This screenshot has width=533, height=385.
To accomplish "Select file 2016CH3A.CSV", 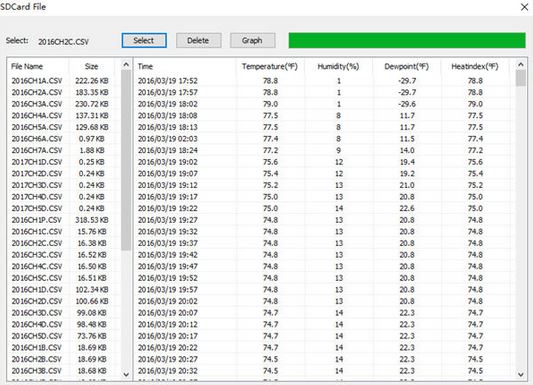I will click(x=37, y=104).
